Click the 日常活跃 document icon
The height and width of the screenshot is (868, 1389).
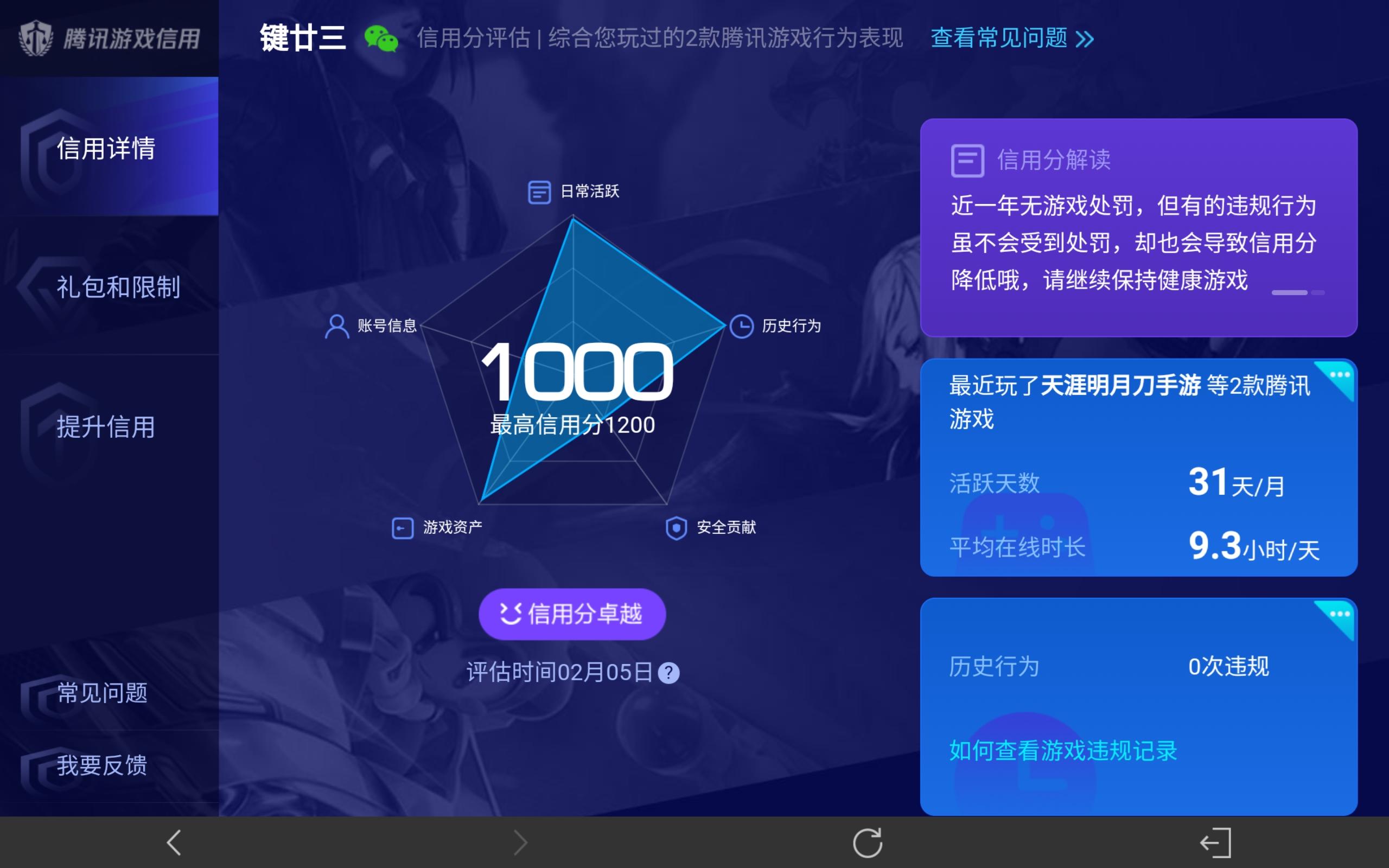[539, 192]
